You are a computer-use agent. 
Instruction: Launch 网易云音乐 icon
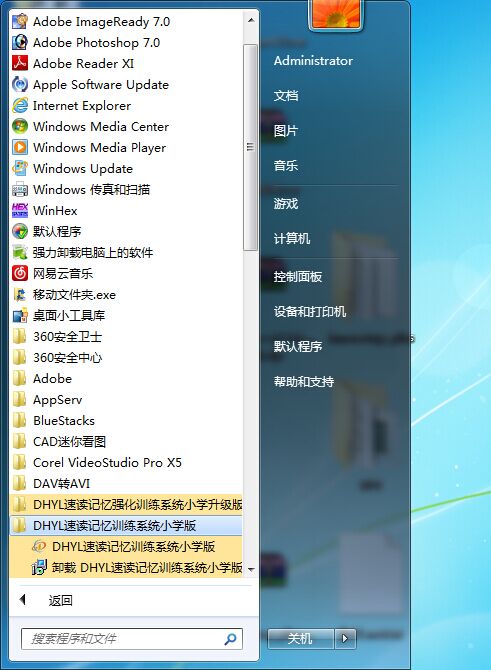20,273
